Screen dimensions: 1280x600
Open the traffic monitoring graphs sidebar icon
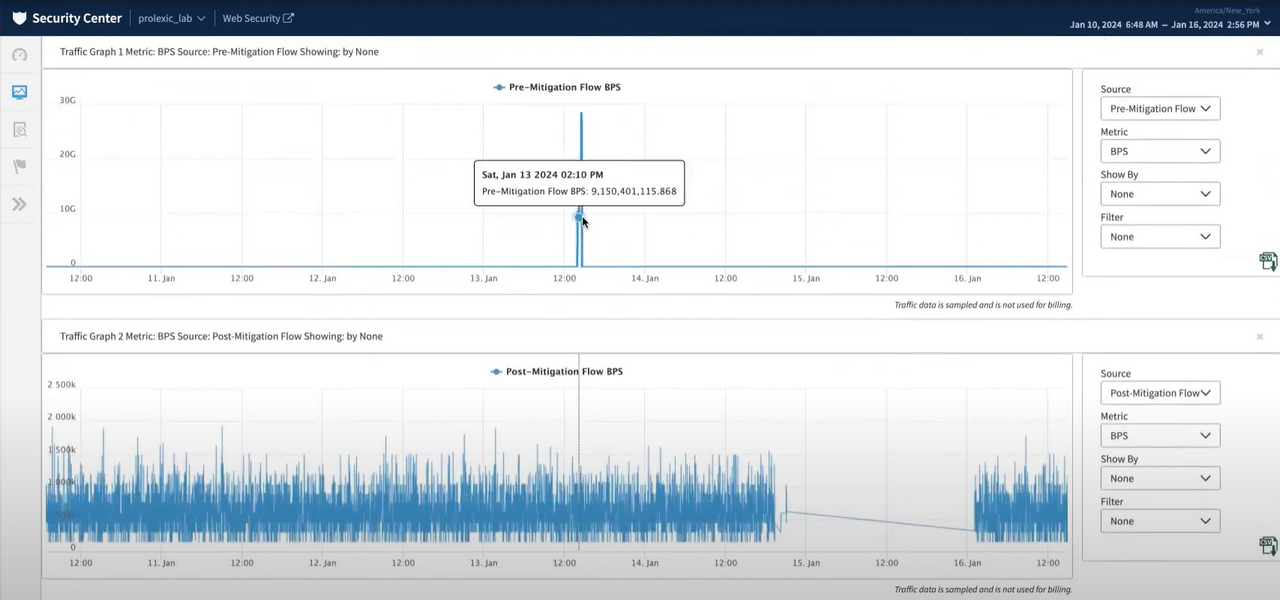tap(19, 92)
